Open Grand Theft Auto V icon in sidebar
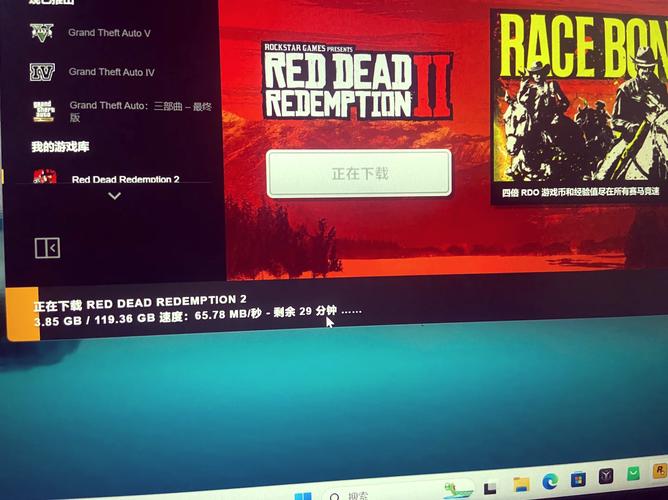 (42, 32)
